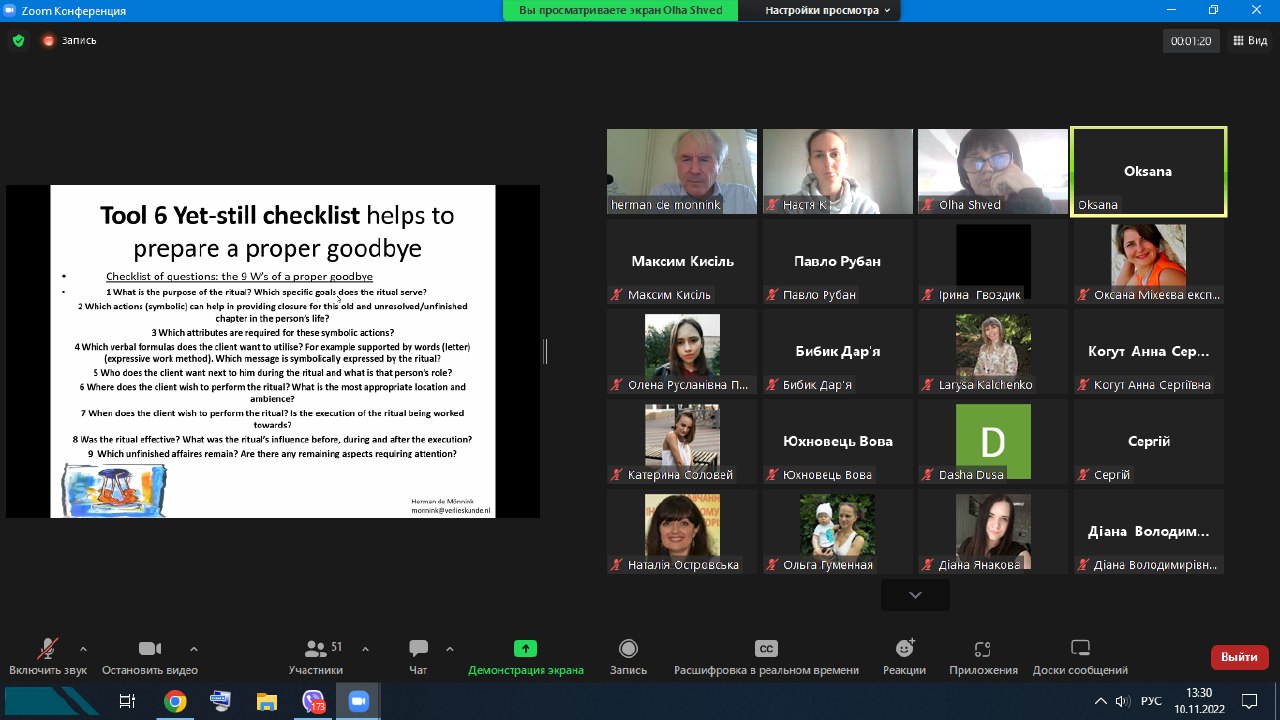Expand audio options arrow next to microphone

pos(83,648)
